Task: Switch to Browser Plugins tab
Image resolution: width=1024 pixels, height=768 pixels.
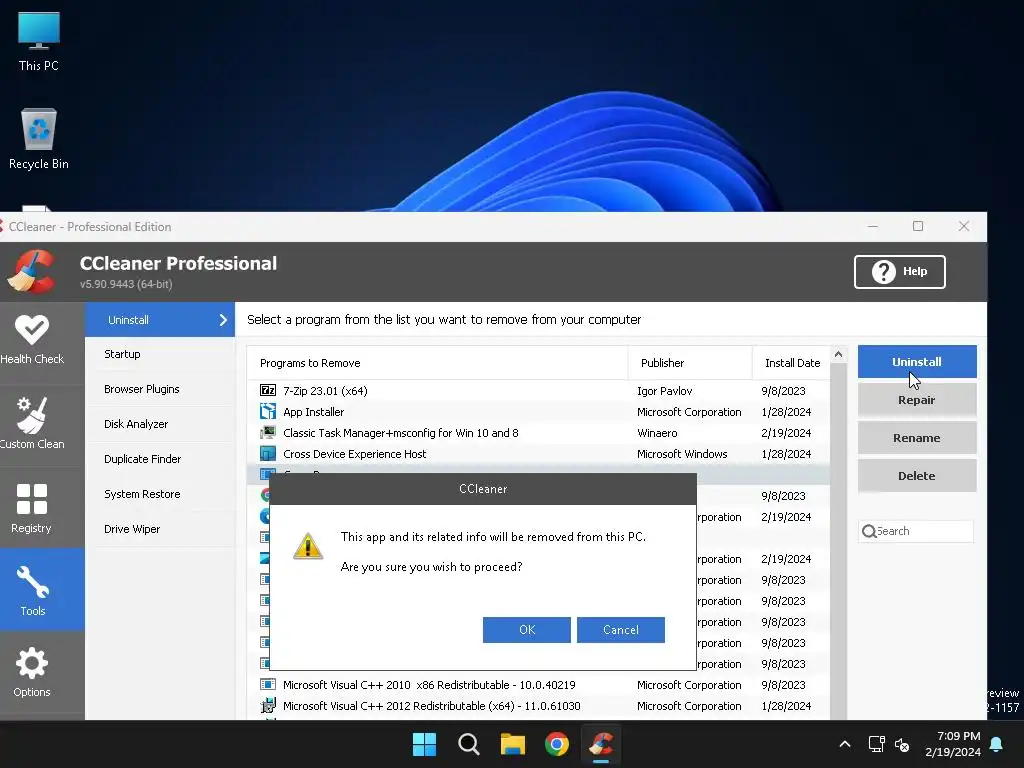Action: pos(160,389)
